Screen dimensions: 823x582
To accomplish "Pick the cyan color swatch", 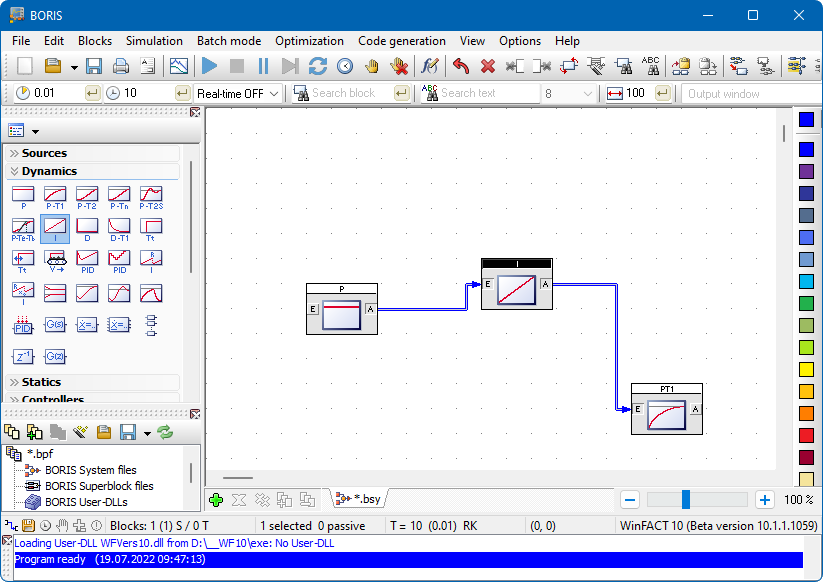I will pyautogui.click(x=806, y=281).
